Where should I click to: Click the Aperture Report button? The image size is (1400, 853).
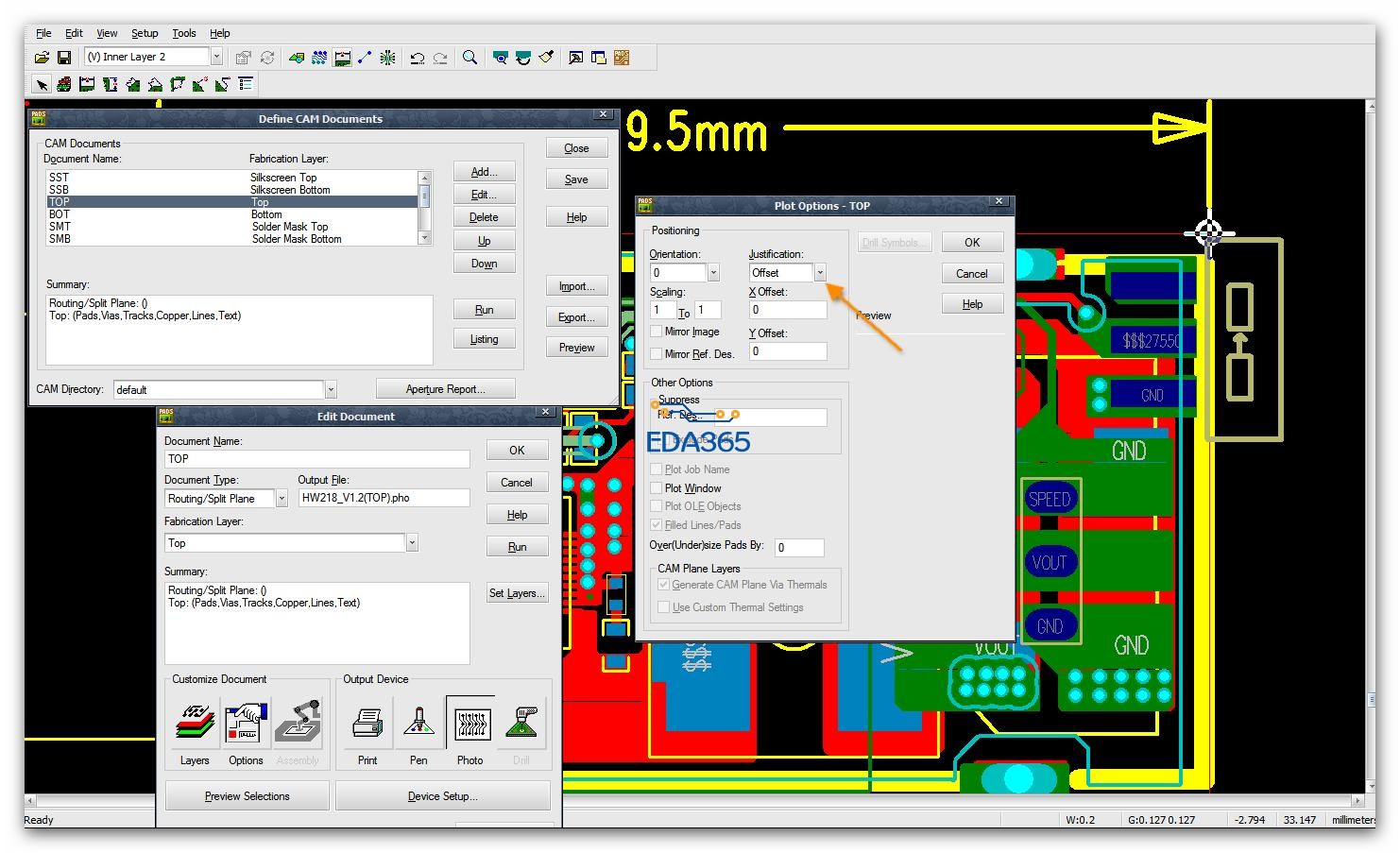tap(445, 389)
